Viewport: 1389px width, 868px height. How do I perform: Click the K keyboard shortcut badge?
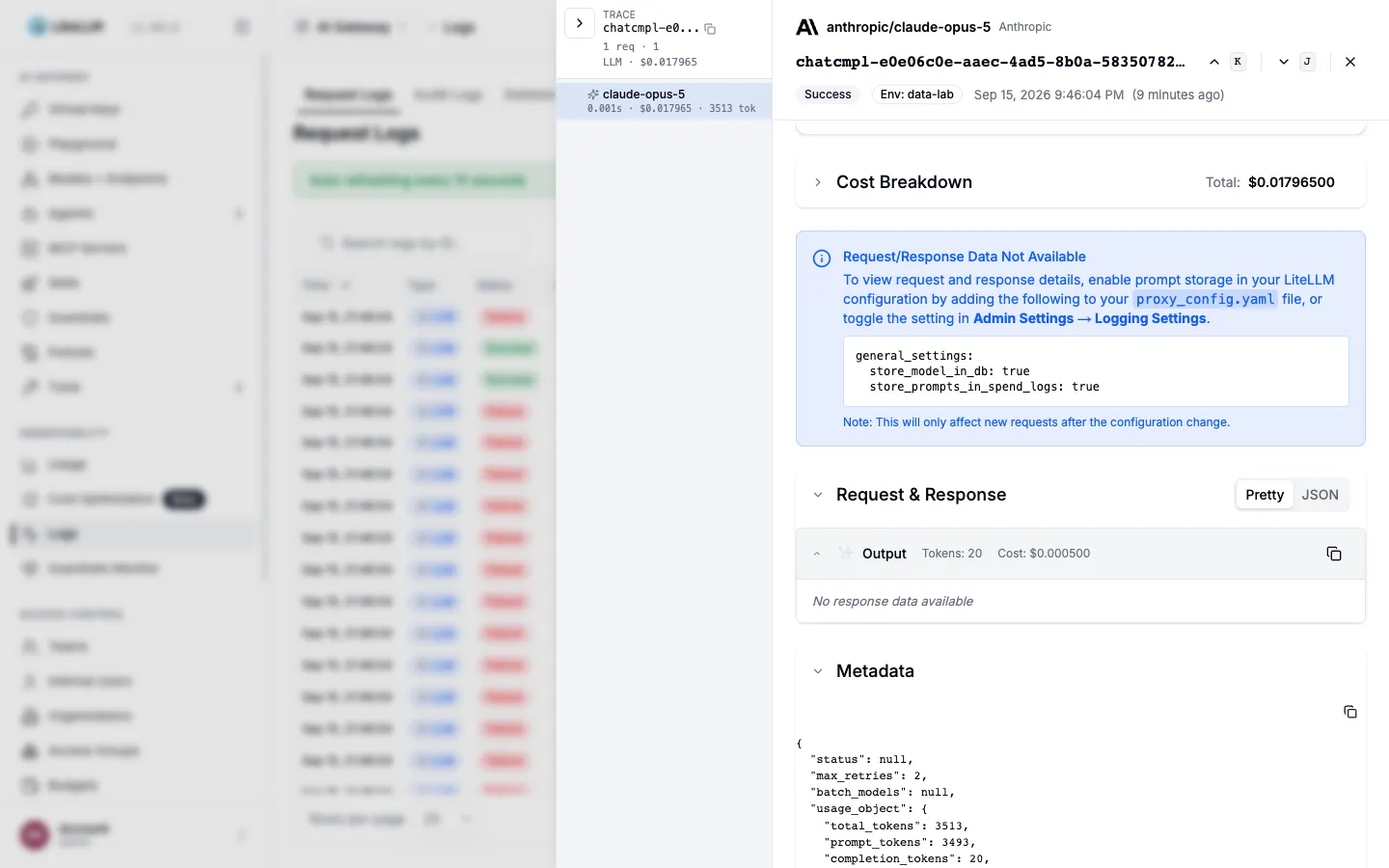coord(1238,62)
